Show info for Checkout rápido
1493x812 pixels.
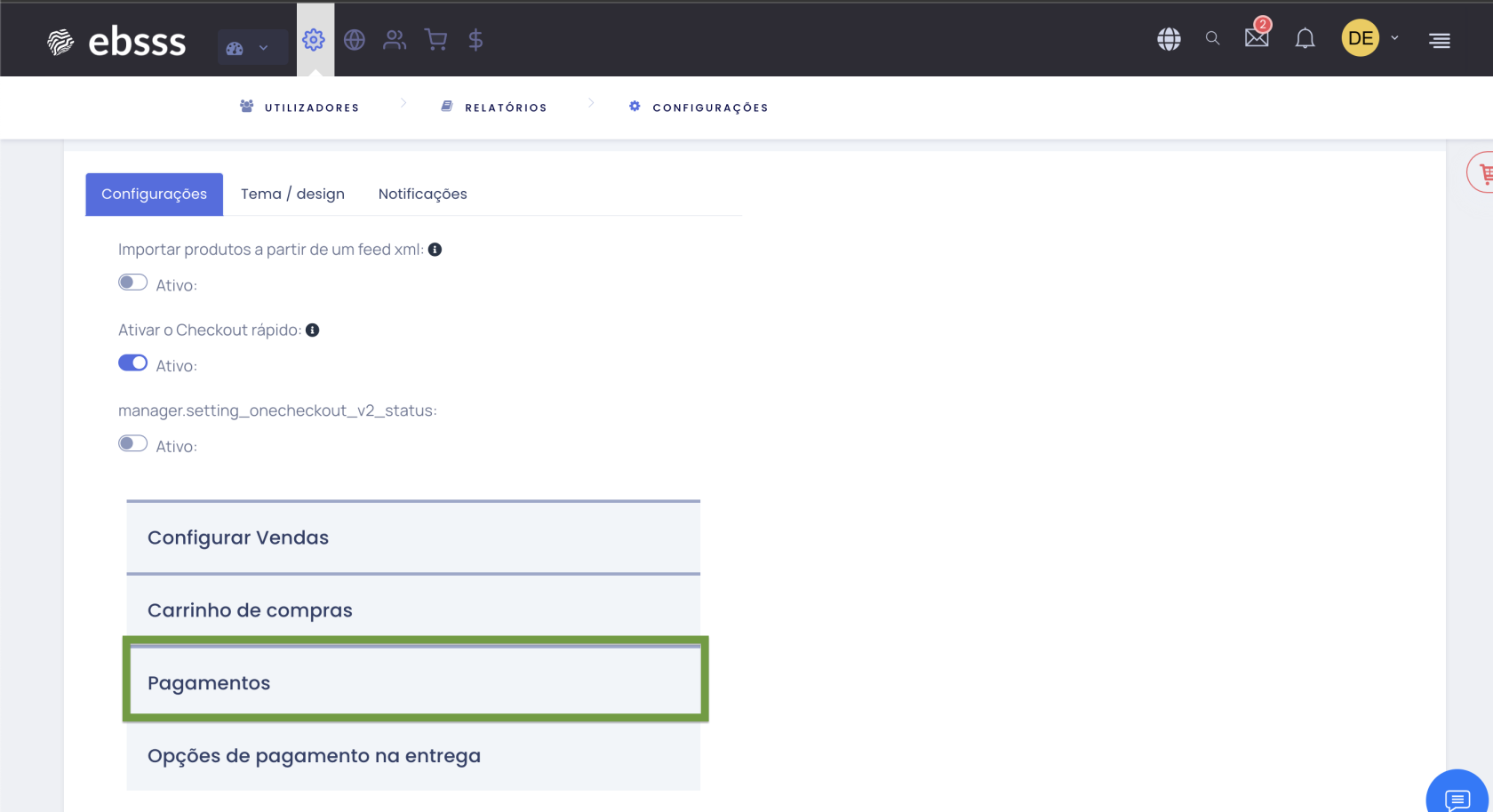(x=313, y=330)
